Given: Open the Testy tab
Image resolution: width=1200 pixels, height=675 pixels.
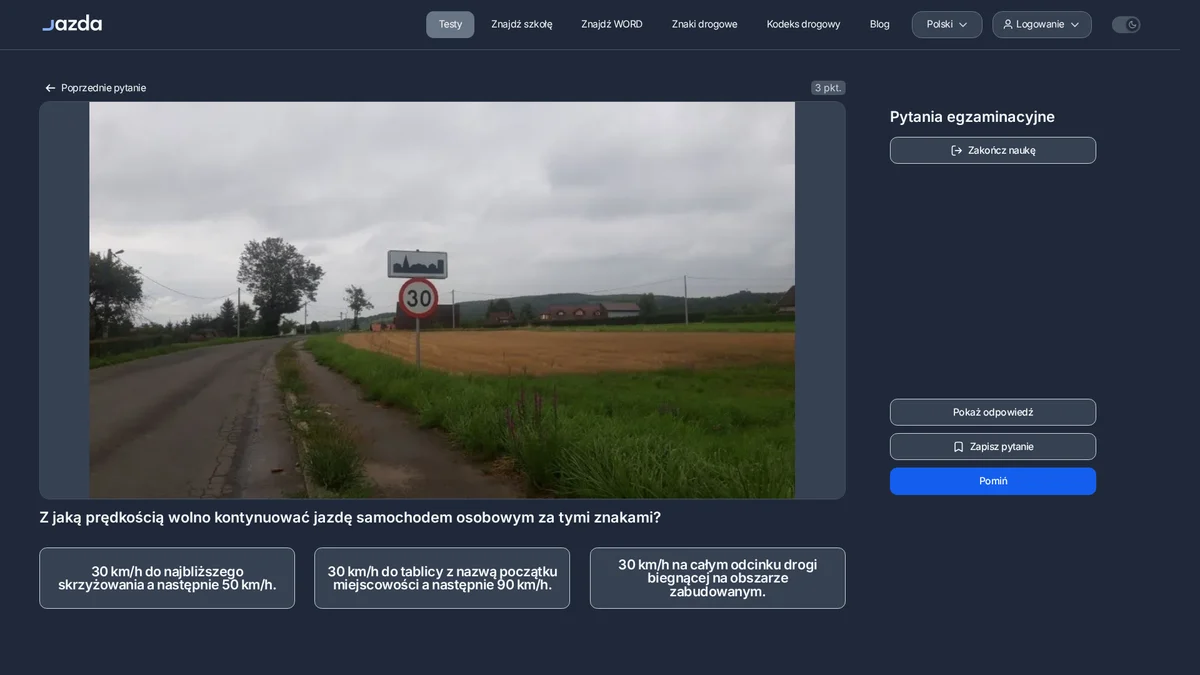Looking at the screenshot, I should point(450,24).
